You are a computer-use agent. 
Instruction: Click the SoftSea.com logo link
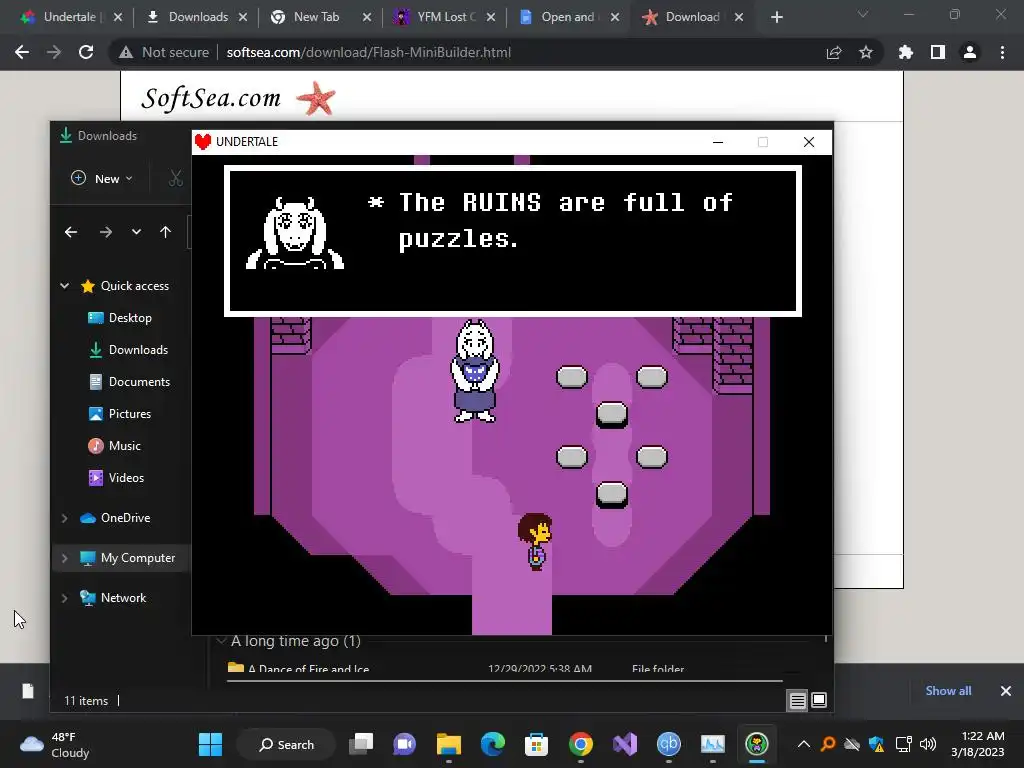238,98
